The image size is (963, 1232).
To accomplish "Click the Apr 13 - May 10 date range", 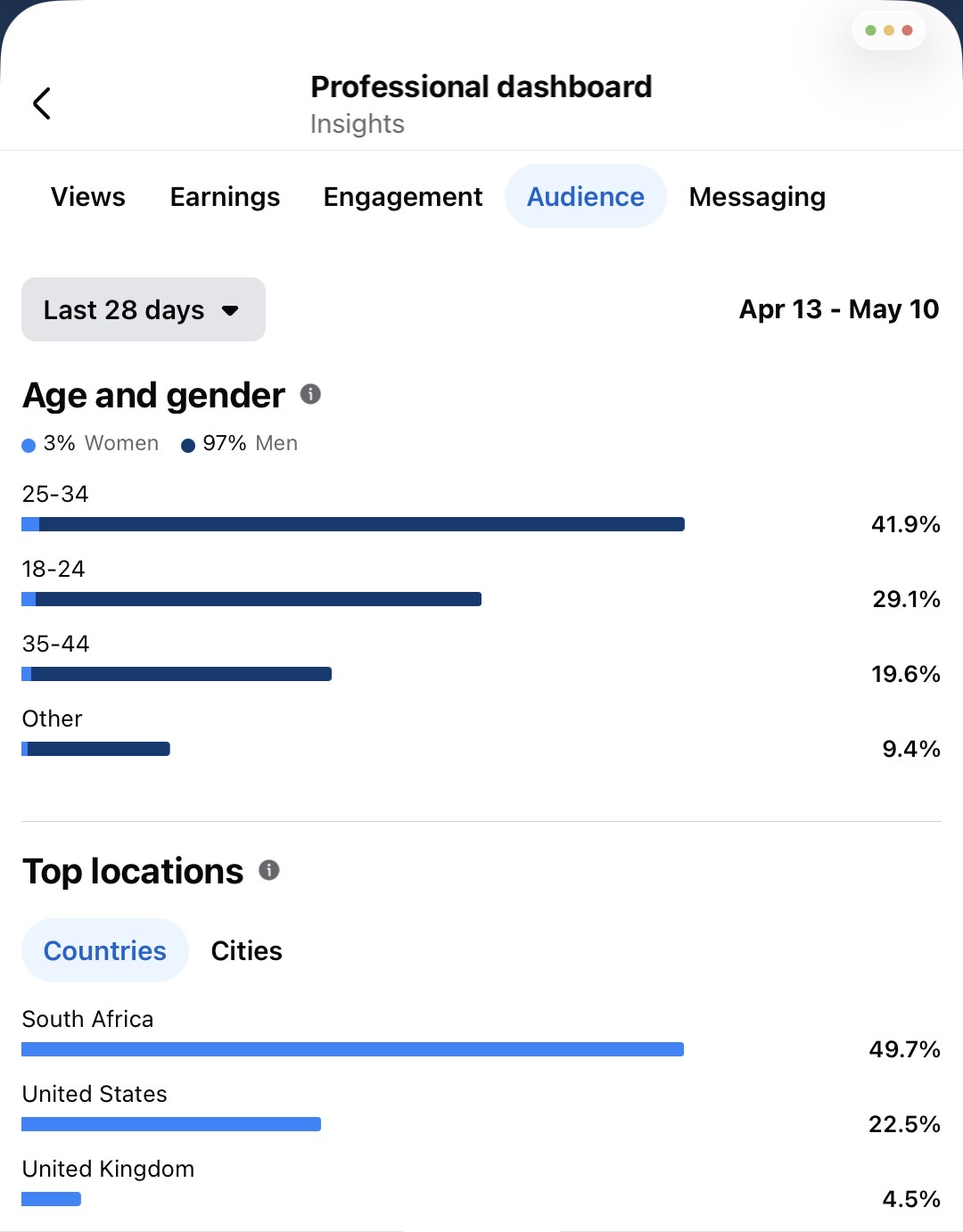I will pyautogui.click(x=839, y=309).
